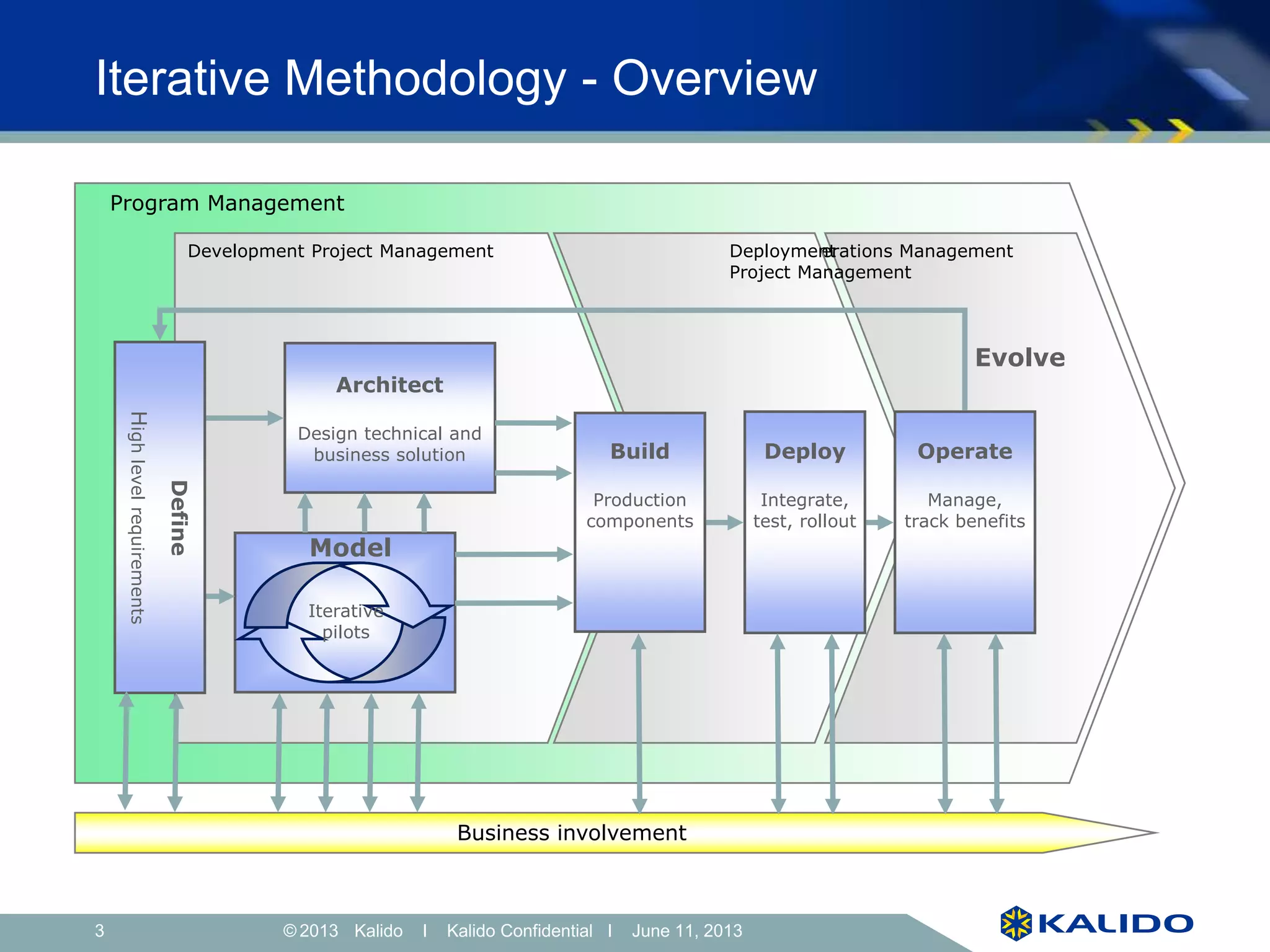This screenshot has width=1270, height=952.
Task: Click the arrow from Define to Architect
Action: point(243,418)
